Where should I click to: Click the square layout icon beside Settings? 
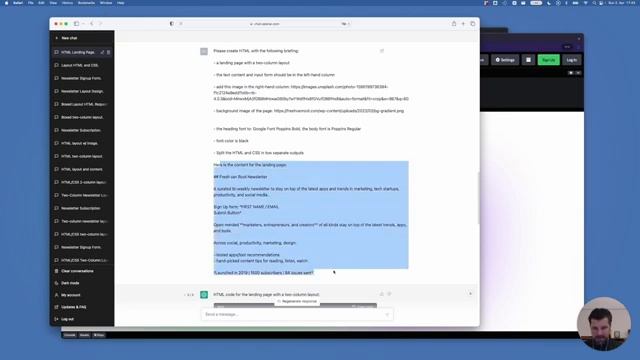coord(528,60)
